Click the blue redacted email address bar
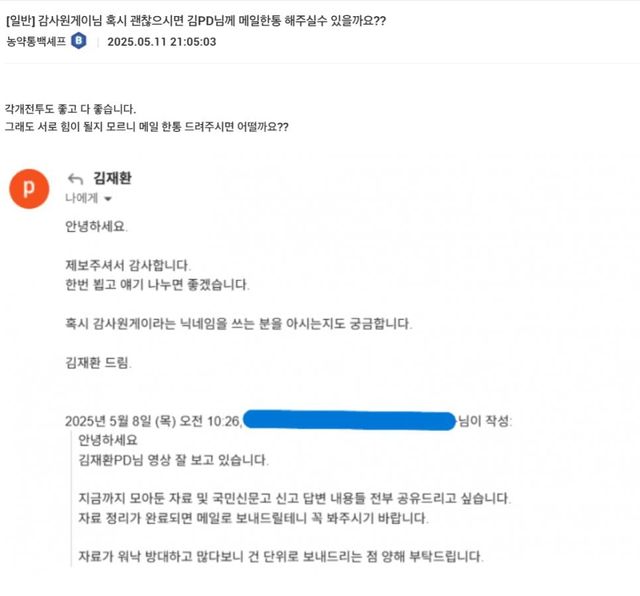Screen dimensions: 640x596 pyautogui.click(x=349, y=420)
